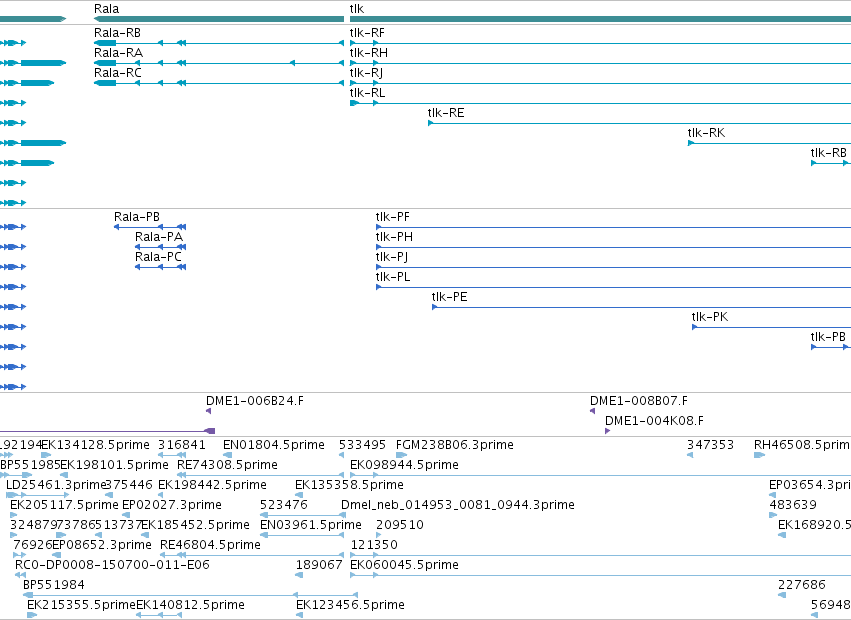This screenshot has height=620, width=851.
Task: Pick the tlk-PJ protein feature
Action: point(392,257)
